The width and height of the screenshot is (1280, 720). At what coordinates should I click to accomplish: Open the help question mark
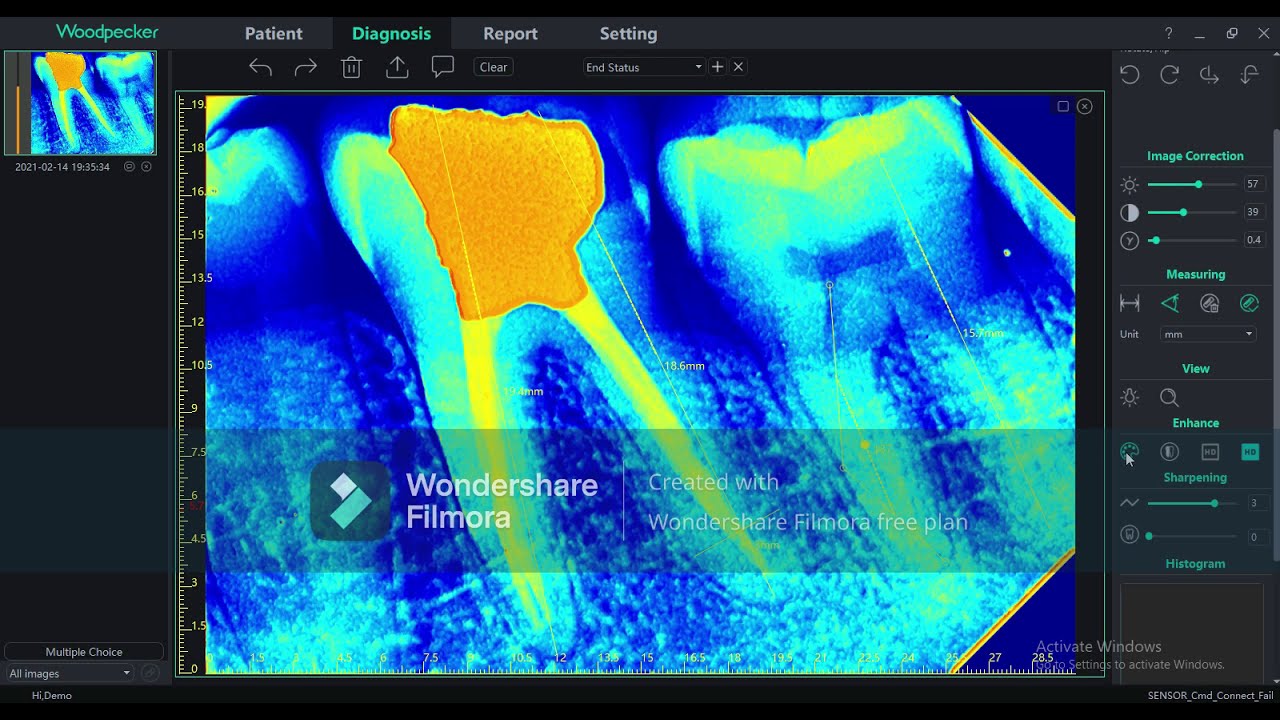[x=1168, y=33]
